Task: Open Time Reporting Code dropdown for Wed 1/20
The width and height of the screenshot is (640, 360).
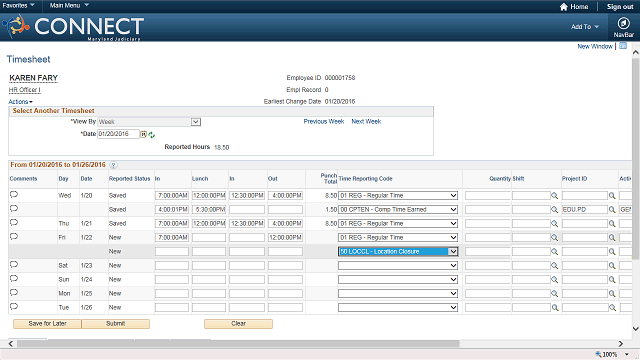Action: coord(398,196)
